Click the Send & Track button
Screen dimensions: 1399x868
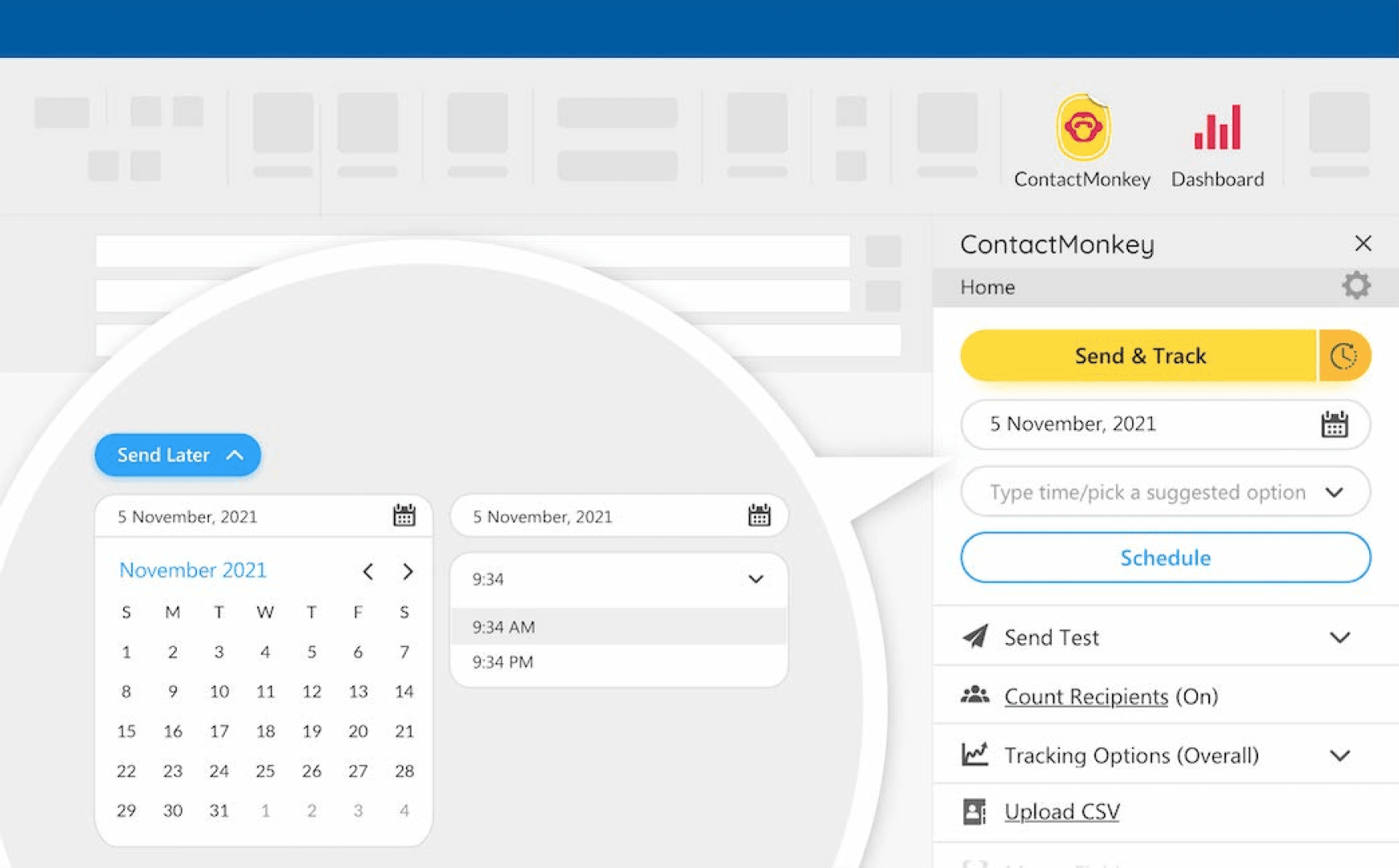pyautogui.click(x=1139, y=355)
